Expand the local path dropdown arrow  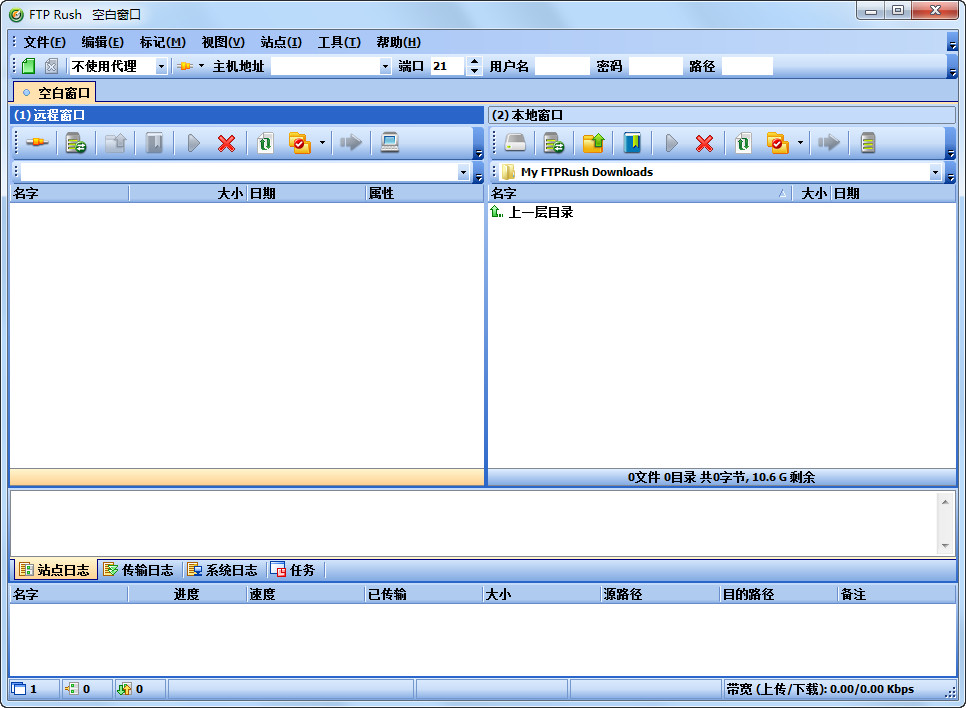935,173
